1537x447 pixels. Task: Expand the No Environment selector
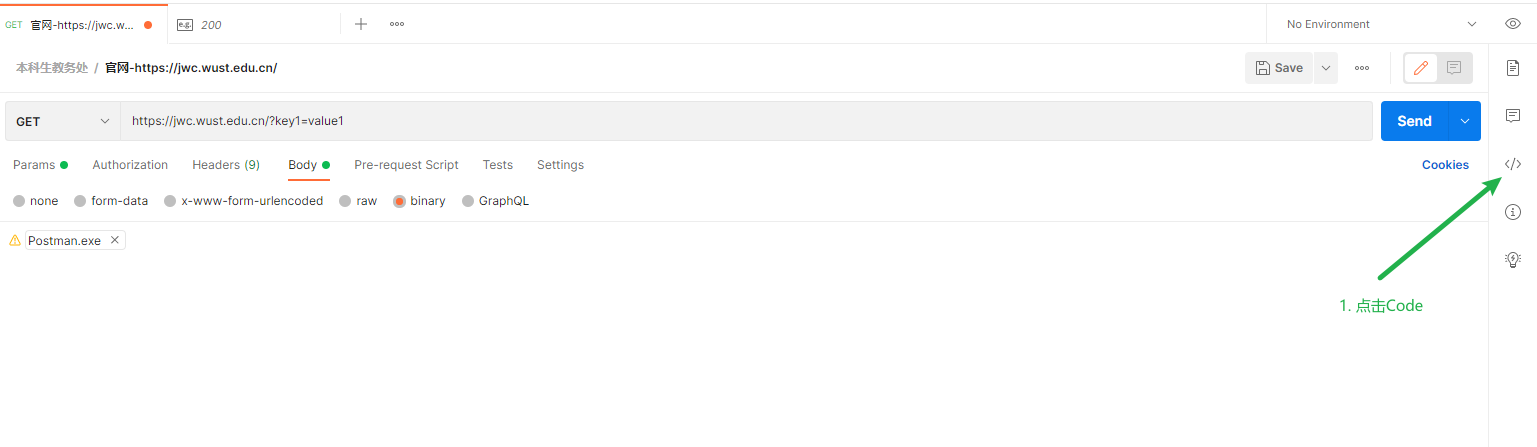pyautogui.click(x=1381, y=24)
